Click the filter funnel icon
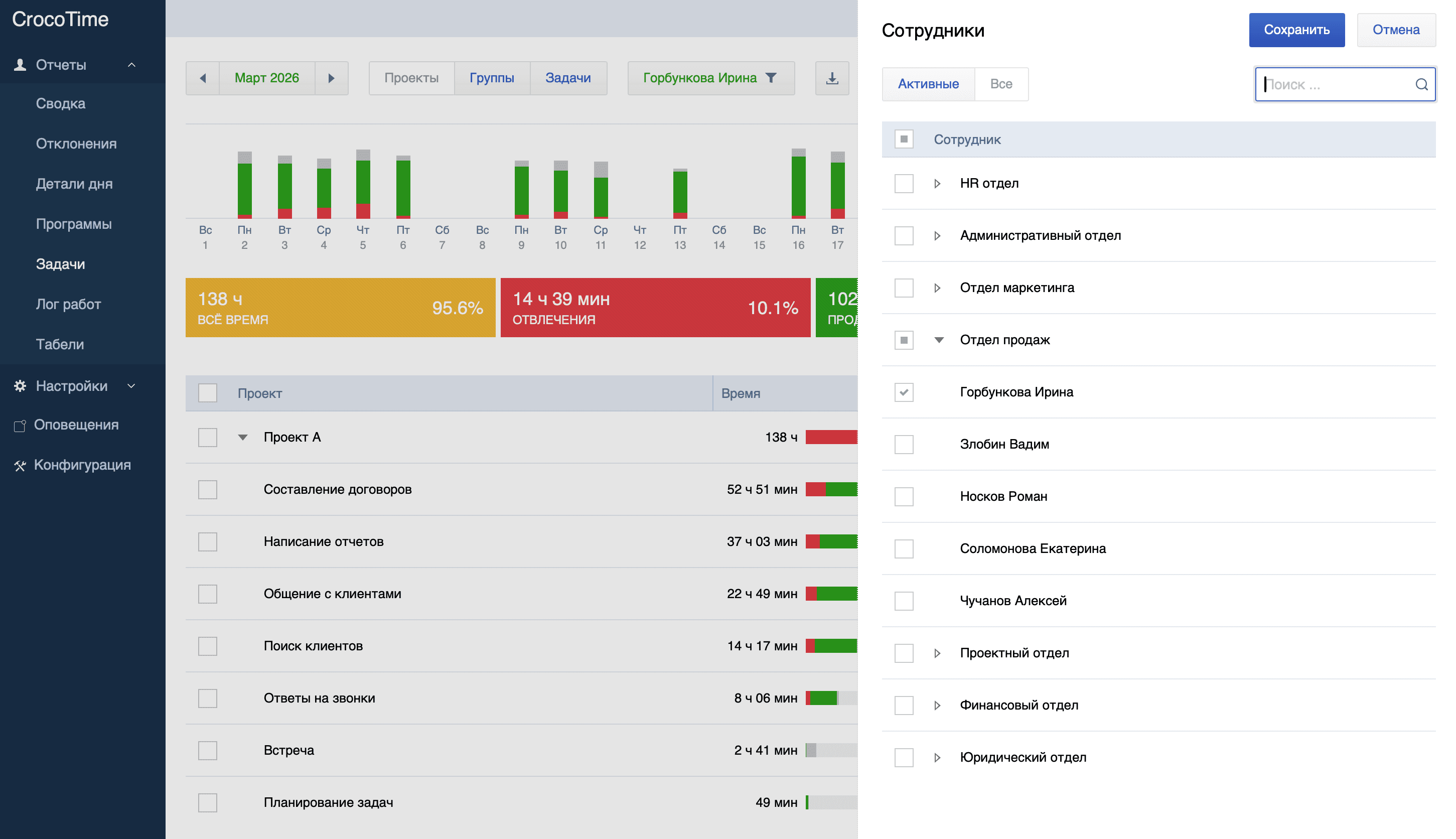1456x839 pixels. [771, 77]
